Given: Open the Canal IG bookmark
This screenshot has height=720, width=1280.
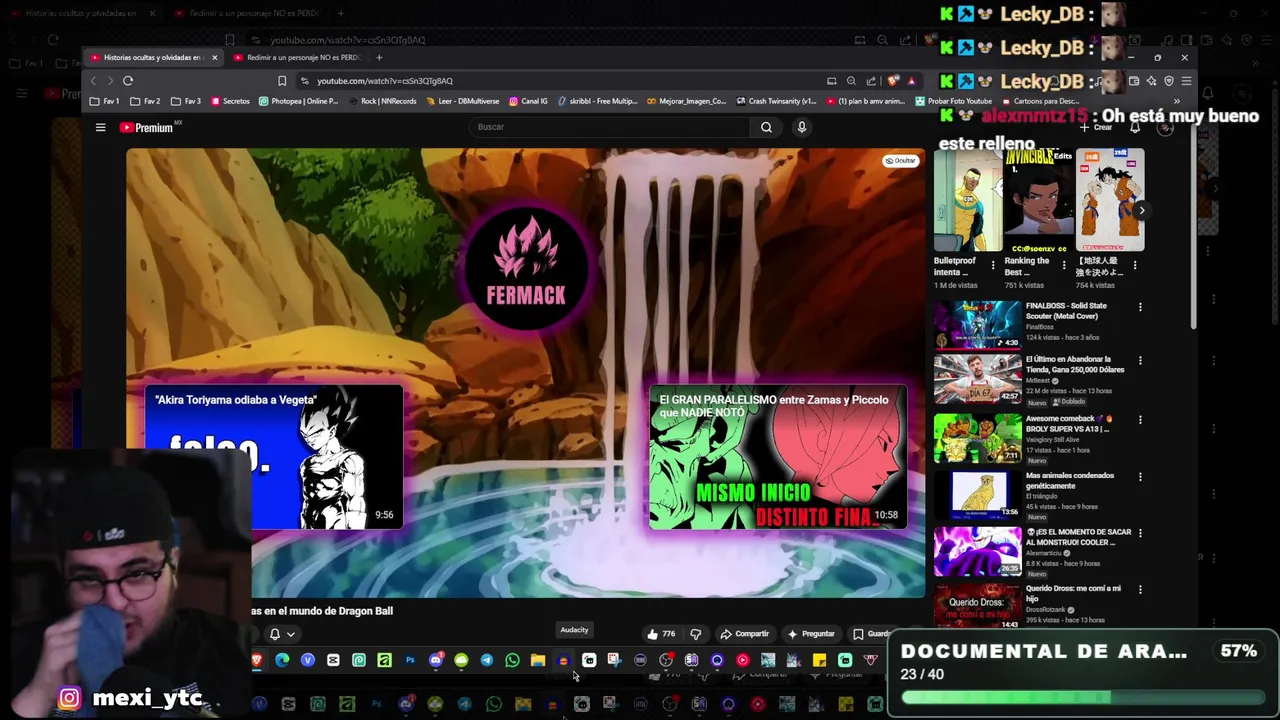Looking at the screenshot, I should click(528, 101).
